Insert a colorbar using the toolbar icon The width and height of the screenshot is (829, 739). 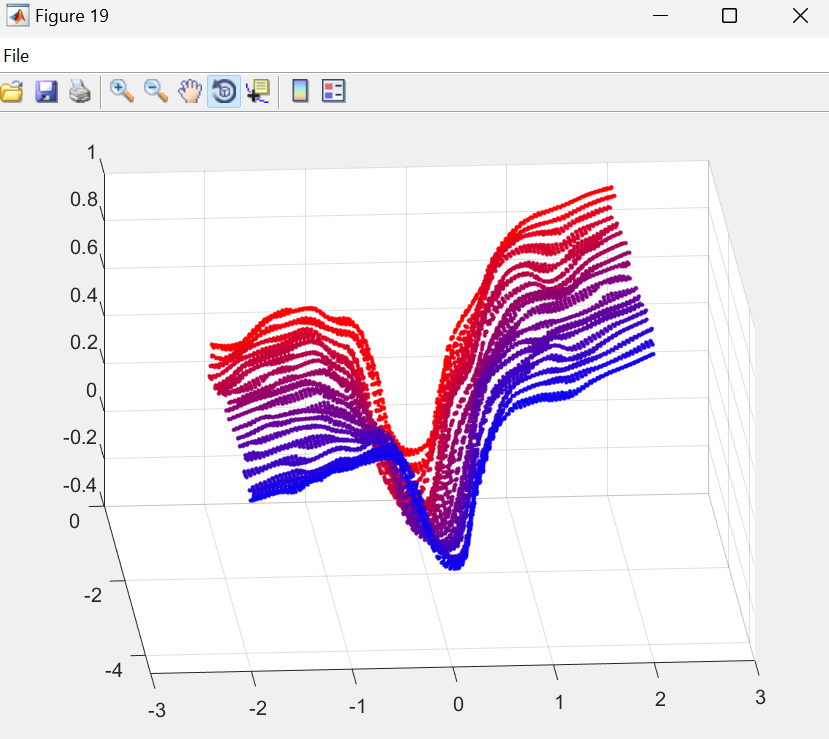299,92
